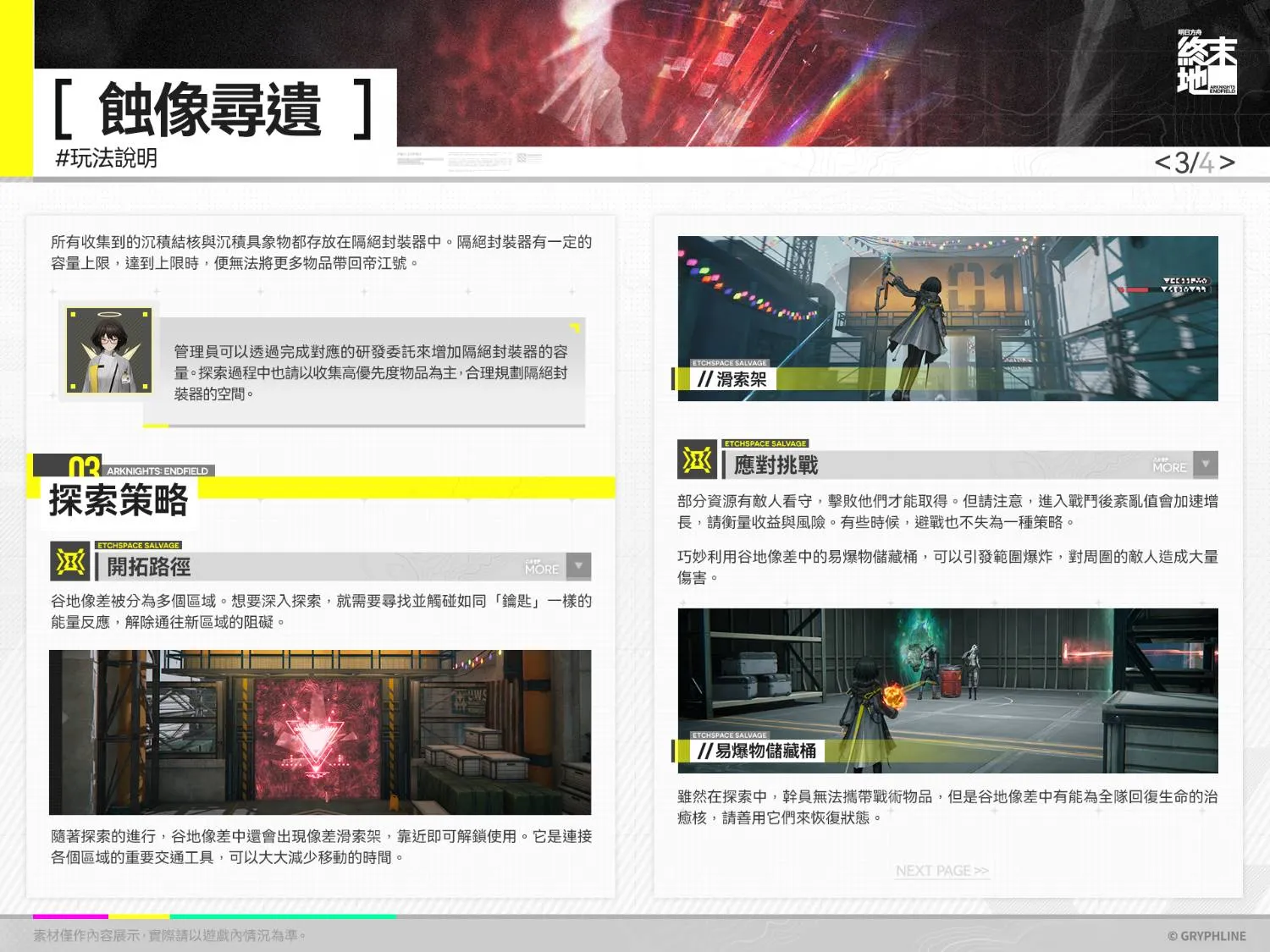Screen dimensions: 1270x952
Task: Advance with right angle bracket after 3/4
Action: pos(1227,162)
